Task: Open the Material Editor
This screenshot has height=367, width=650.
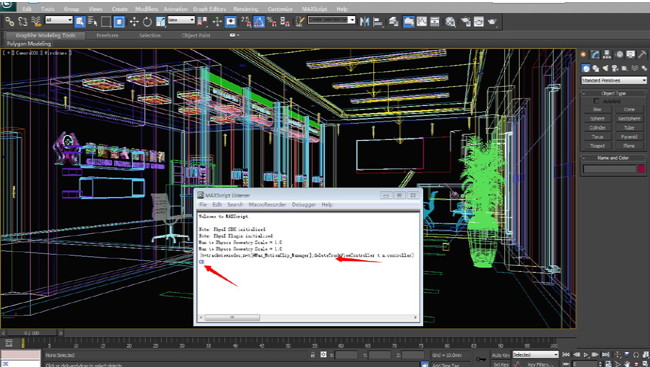Action: [450, 22]
